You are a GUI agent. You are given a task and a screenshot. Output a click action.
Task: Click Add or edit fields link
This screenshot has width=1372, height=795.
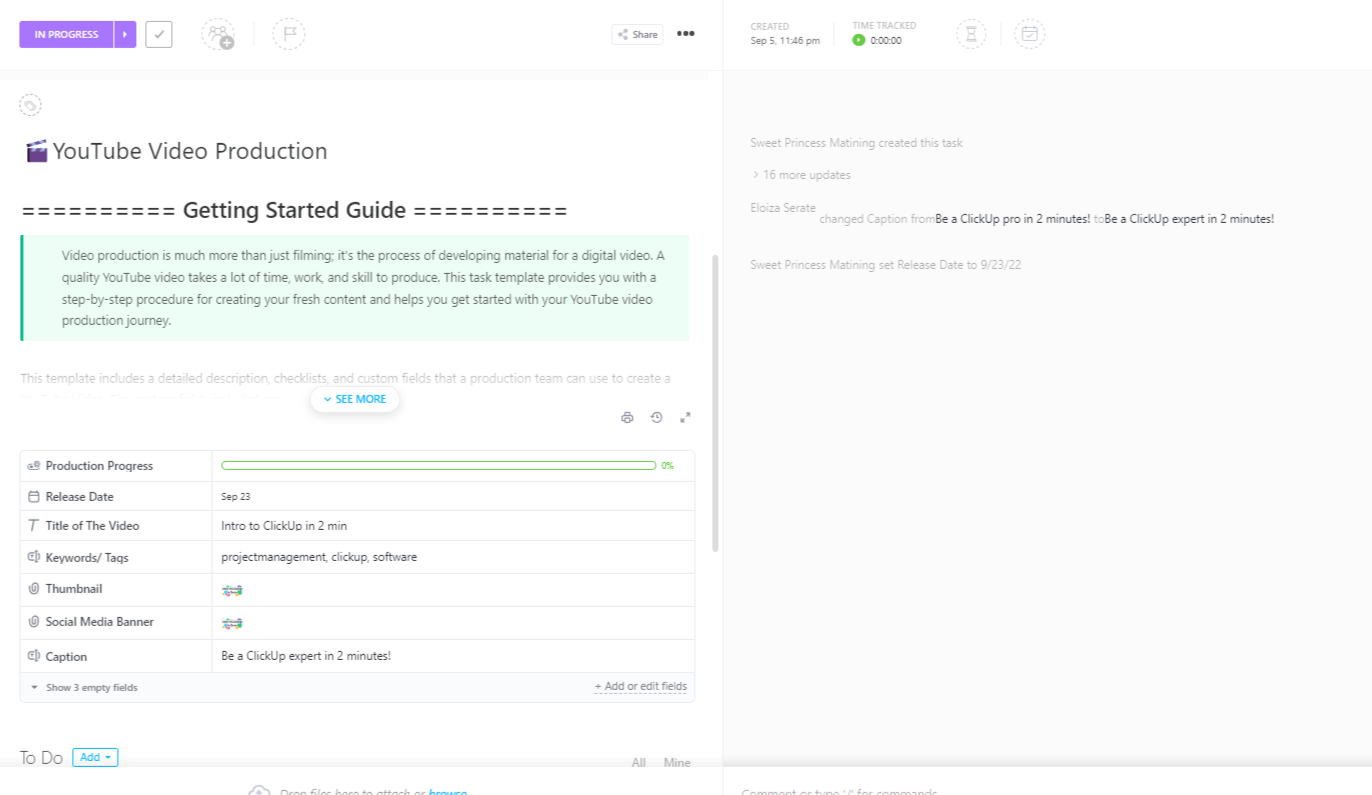[x=640, y=687]
